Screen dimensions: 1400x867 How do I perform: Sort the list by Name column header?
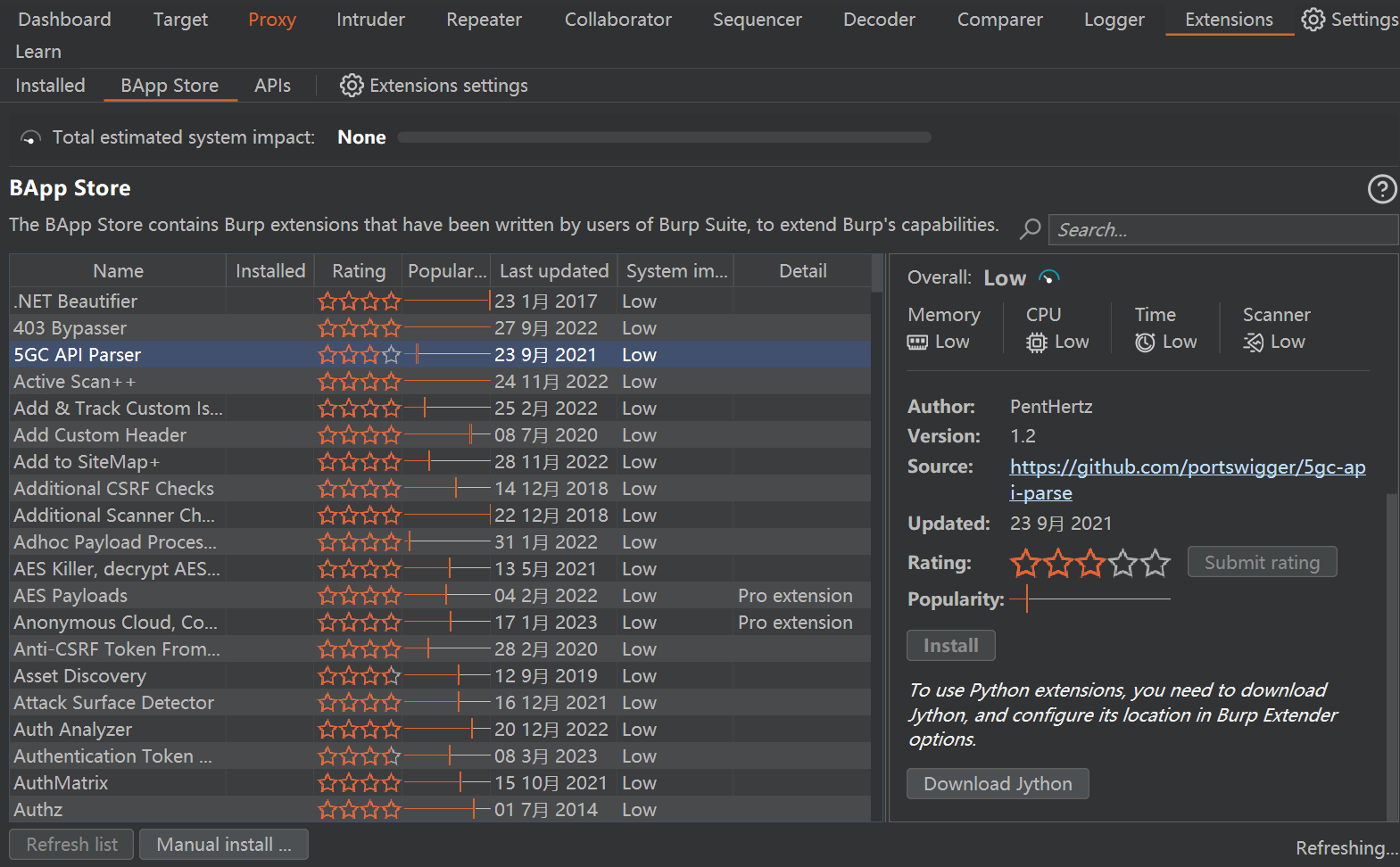[x=118, y=271]
